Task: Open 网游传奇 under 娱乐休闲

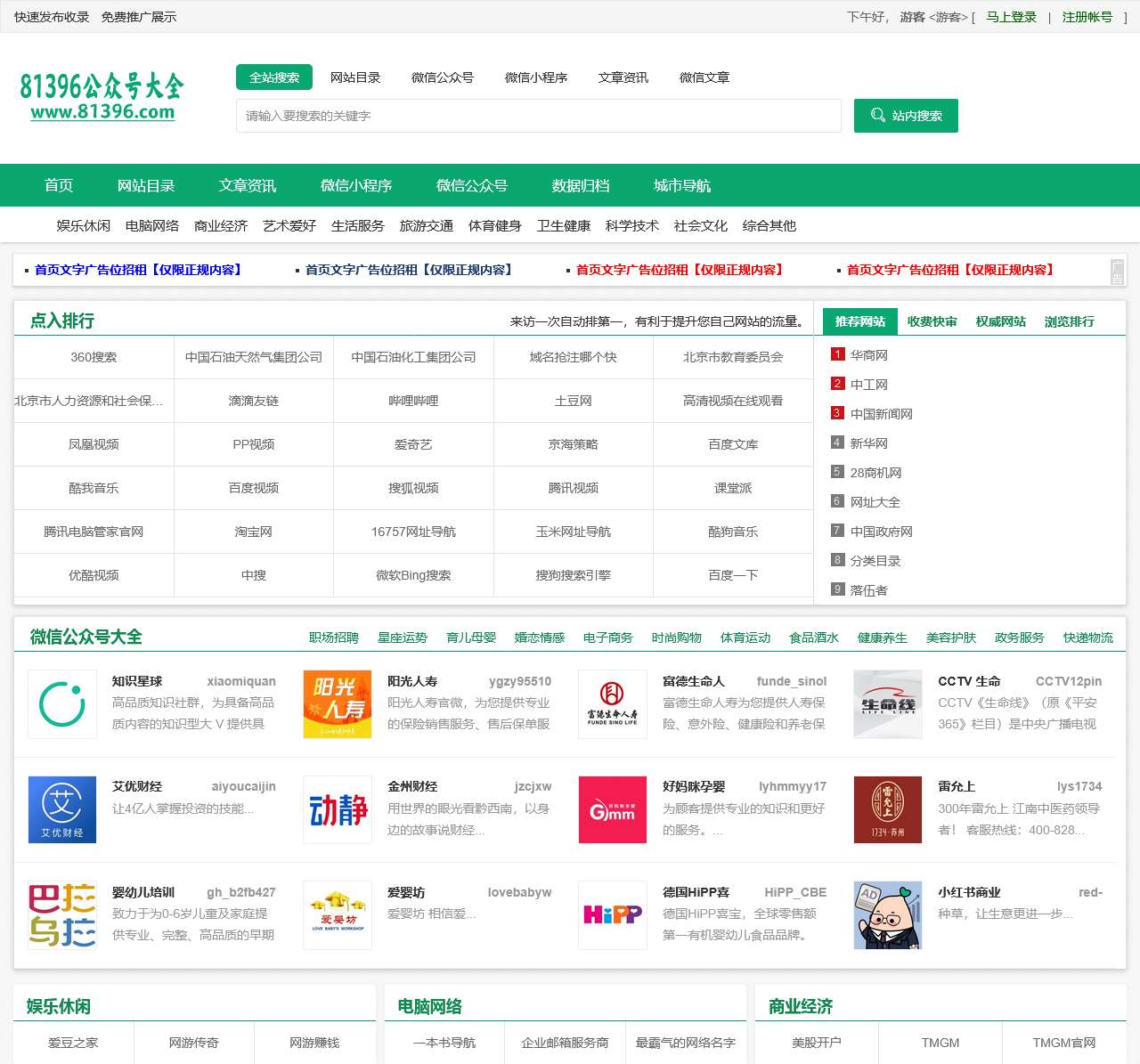Action: pyautogui.click(x=194, y=1043)
